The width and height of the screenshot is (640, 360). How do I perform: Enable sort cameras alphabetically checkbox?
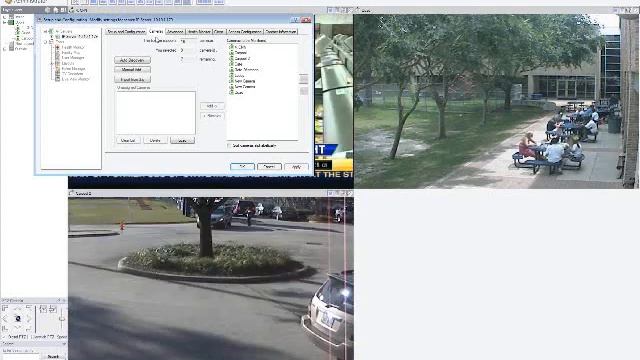229,146
